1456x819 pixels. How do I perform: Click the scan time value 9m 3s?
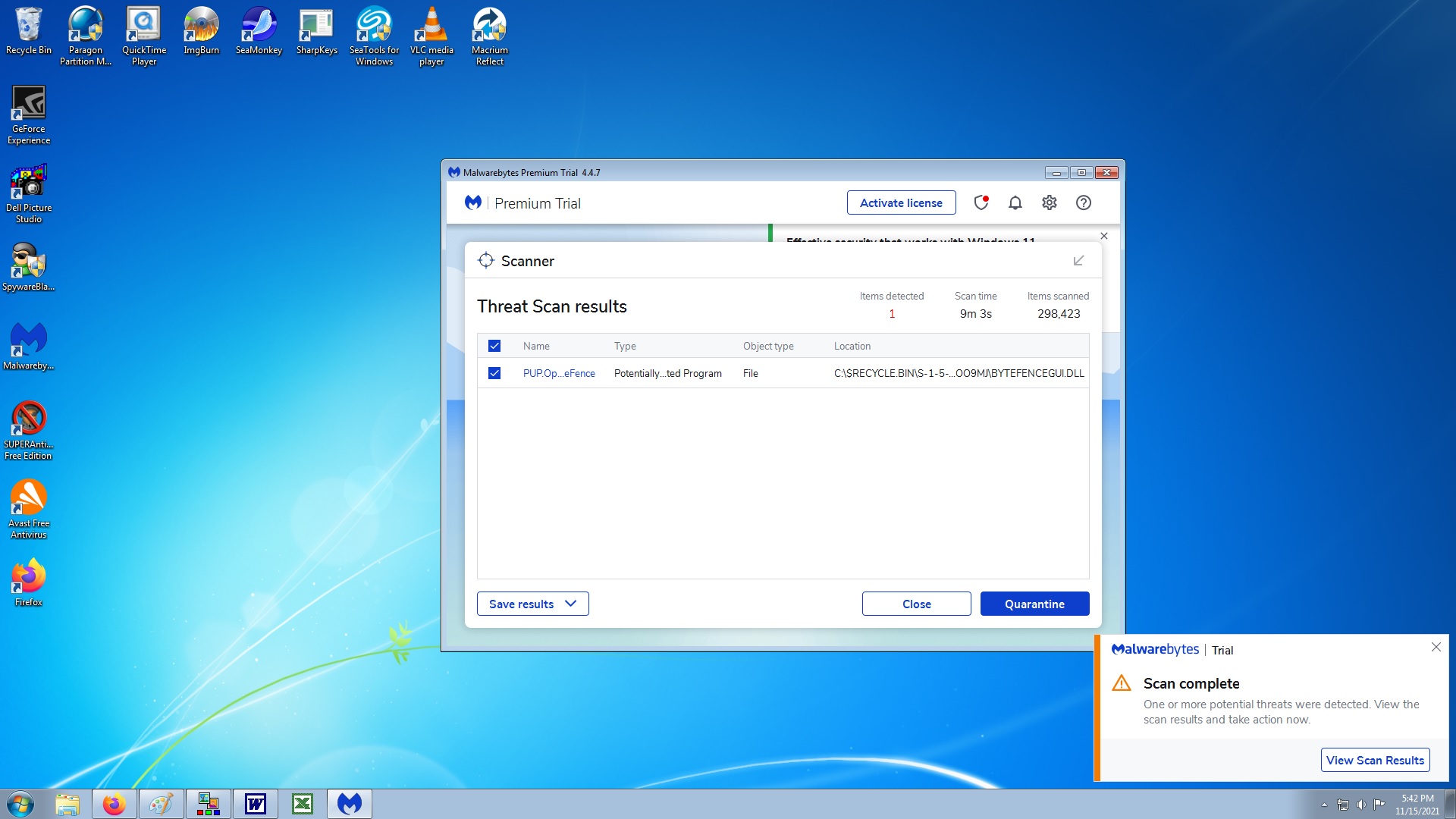point(976,314)
